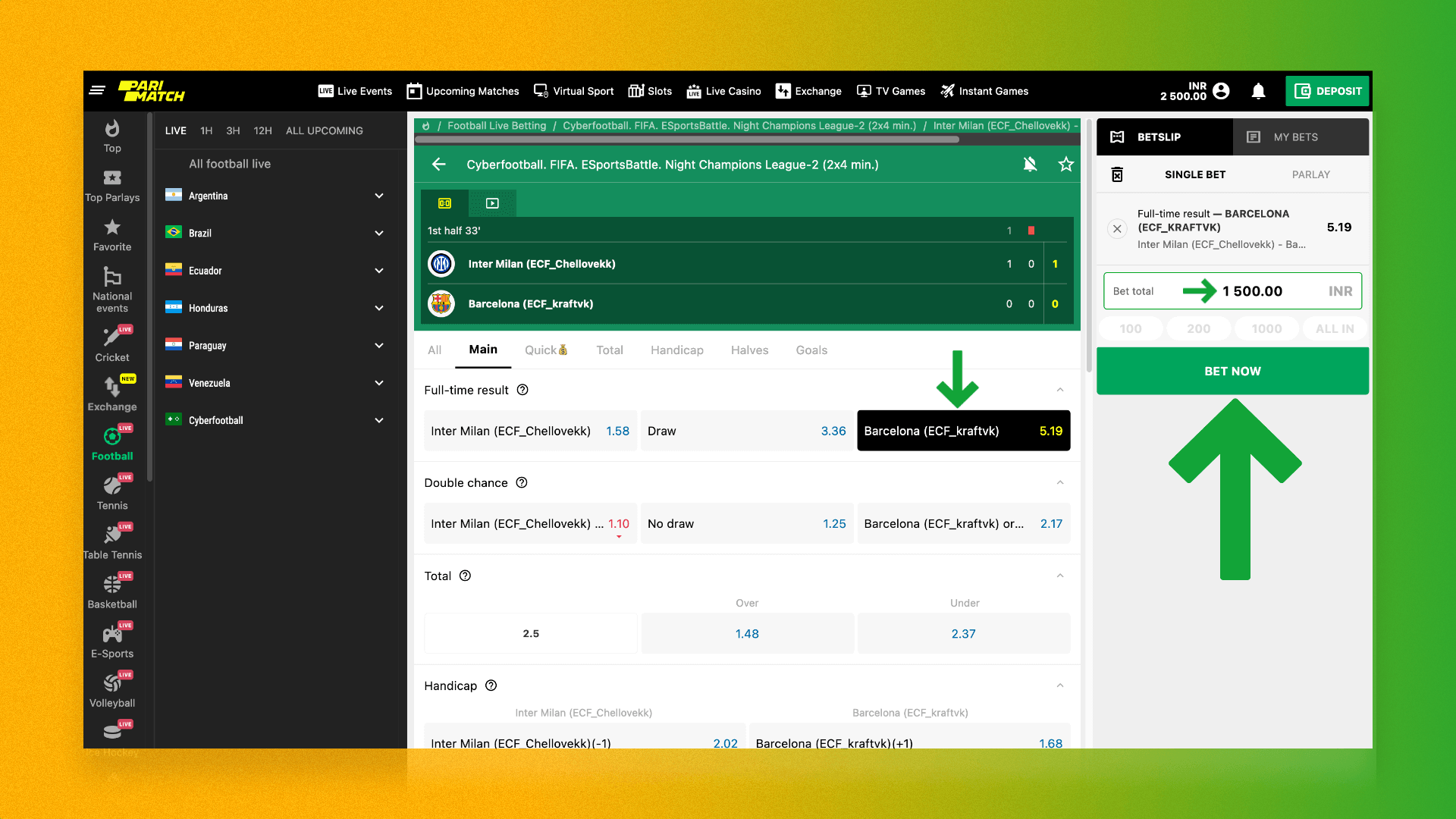Go back using the match header arrow
Viewport: 1456px width, 819px height.
pyautogui.click(x=438, y=165)
